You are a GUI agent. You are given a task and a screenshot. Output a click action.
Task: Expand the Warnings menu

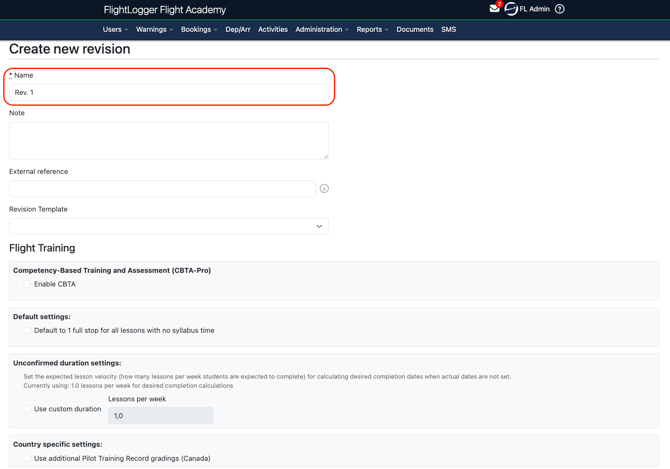click(x=154, y=29)
